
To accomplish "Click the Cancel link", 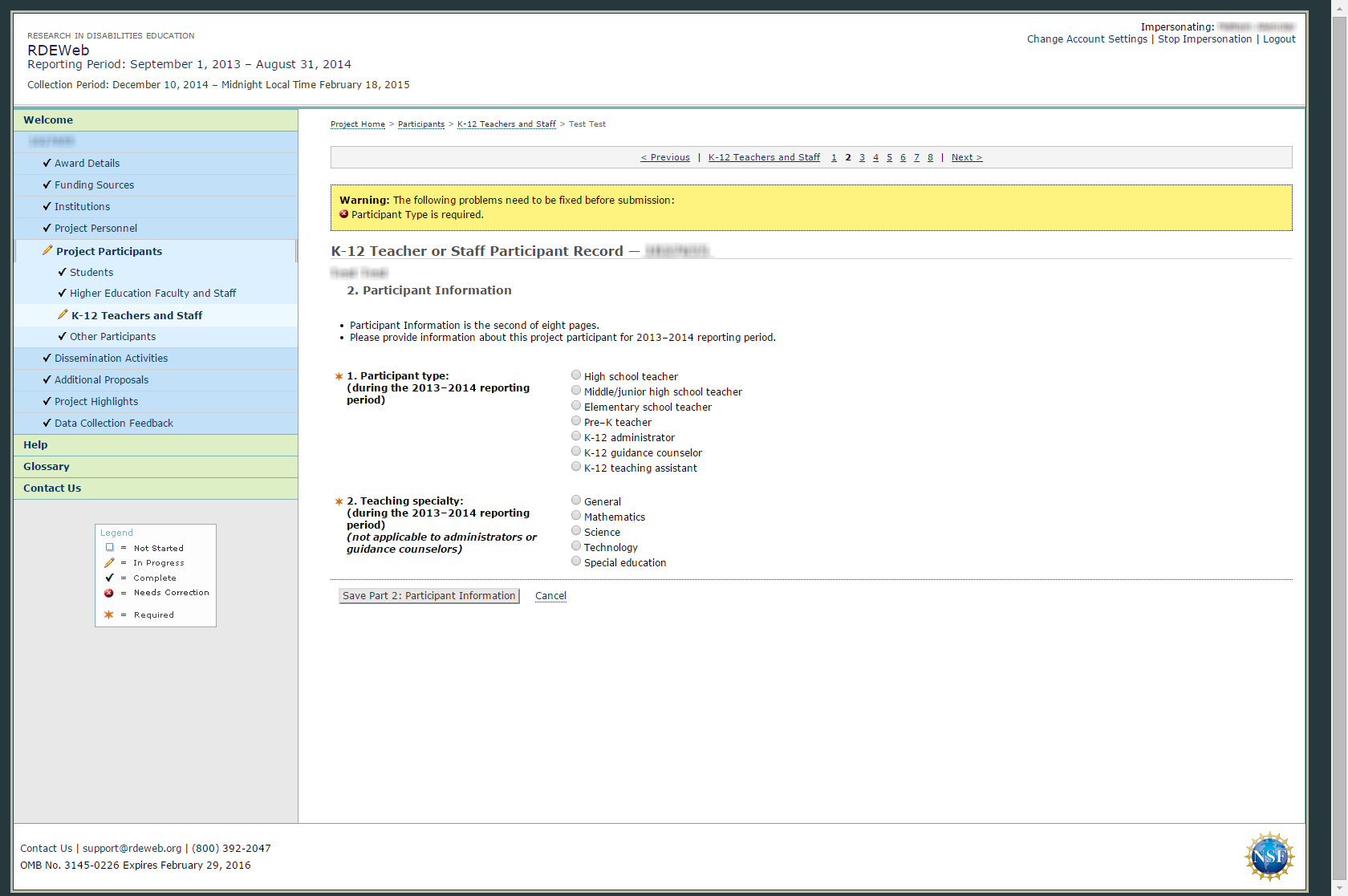I will point(550,596).
